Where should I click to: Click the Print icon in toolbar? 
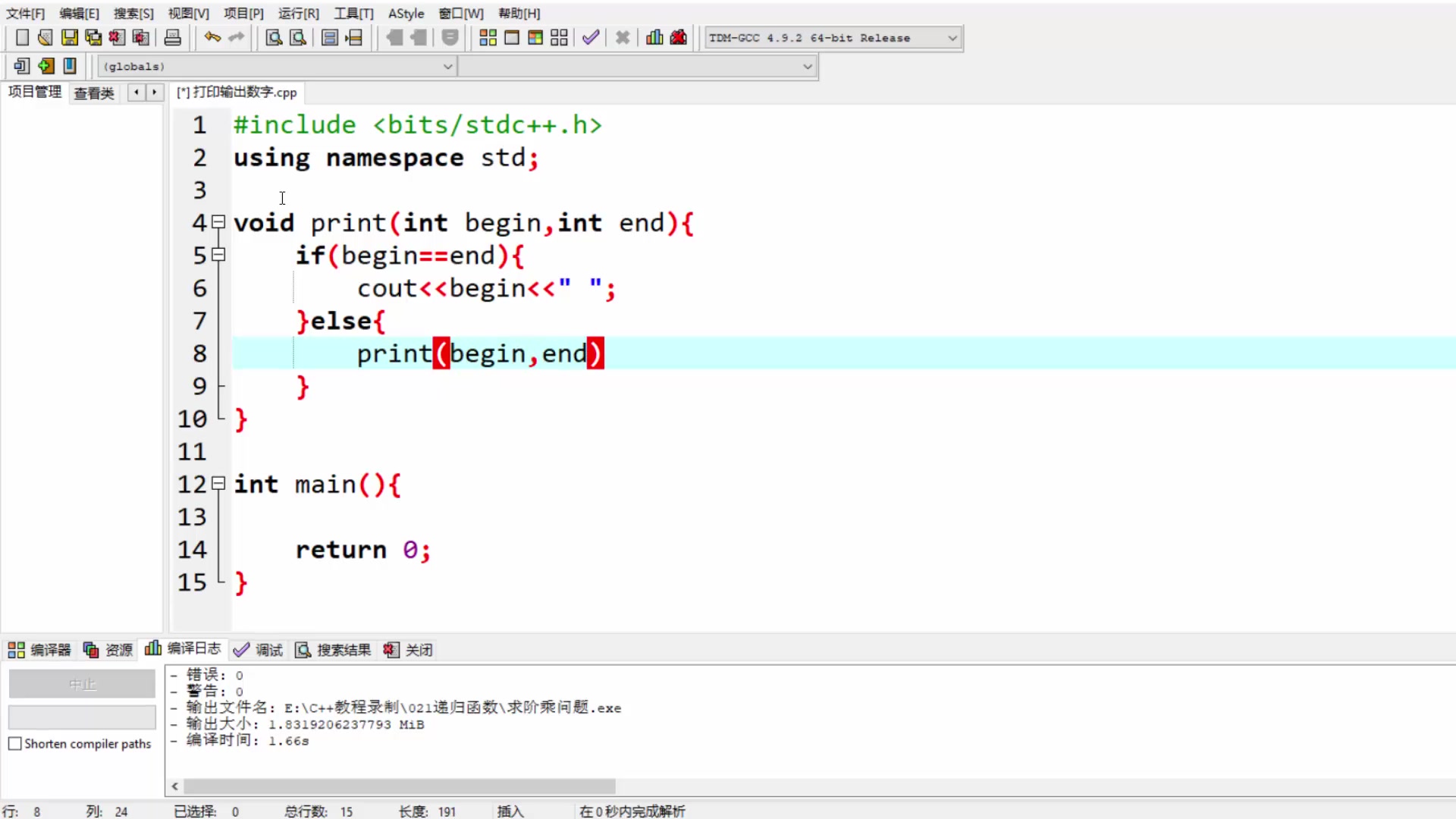(x=173, y=37)
